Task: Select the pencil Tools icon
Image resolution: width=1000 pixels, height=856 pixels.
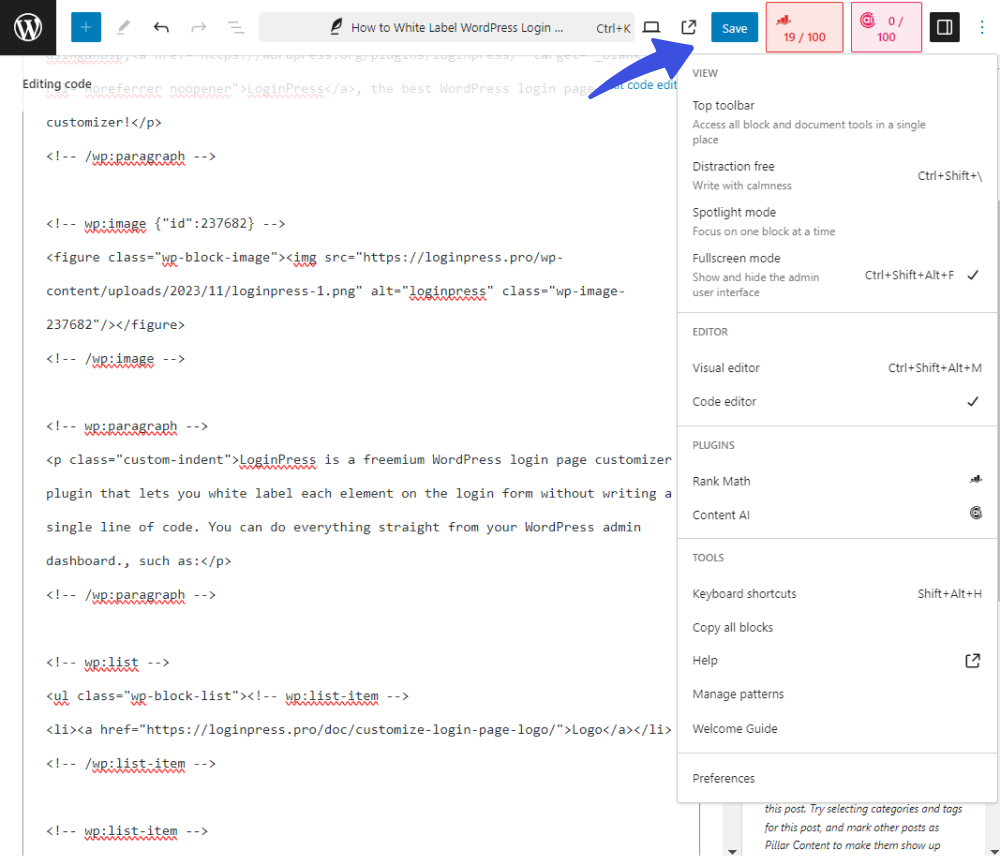Action: pyautogui.click(x=124, y=27)
